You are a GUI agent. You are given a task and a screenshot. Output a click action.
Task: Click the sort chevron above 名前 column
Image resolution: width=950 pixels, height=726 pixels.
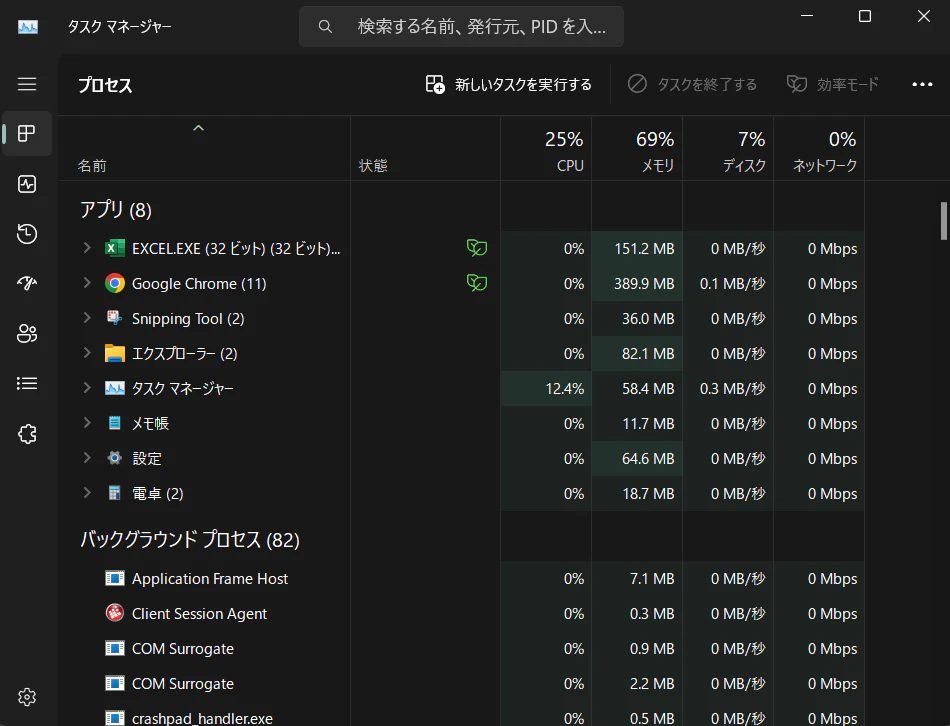[x=198, y=128]
